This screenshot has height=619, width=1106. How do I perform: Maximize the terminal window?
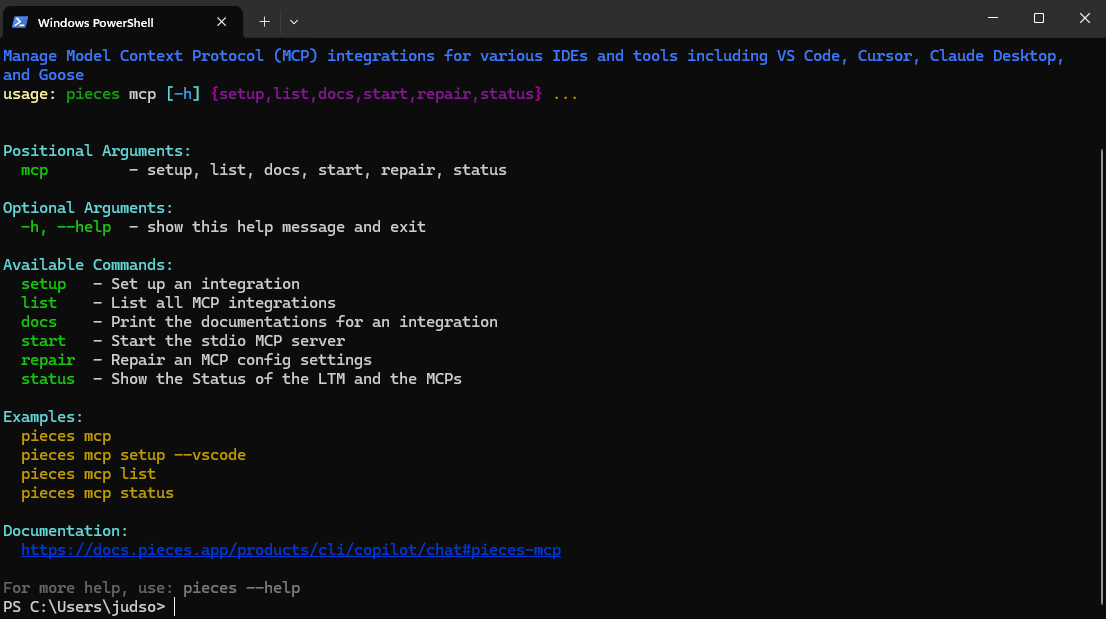point(1038,18)
